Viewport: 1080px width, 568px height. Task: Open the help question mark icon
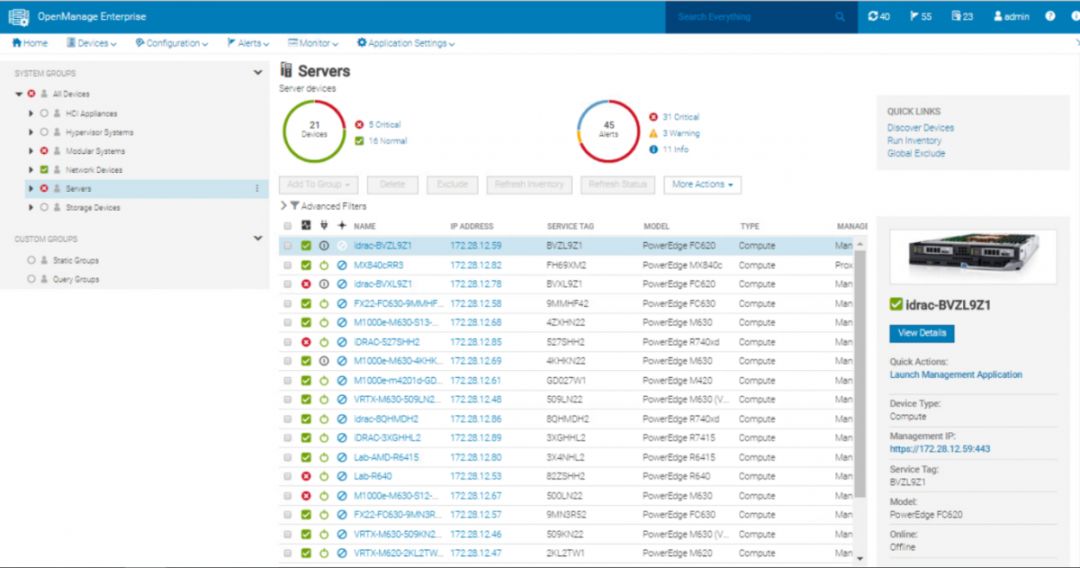pyautogui.click(x=1050, y=17)
